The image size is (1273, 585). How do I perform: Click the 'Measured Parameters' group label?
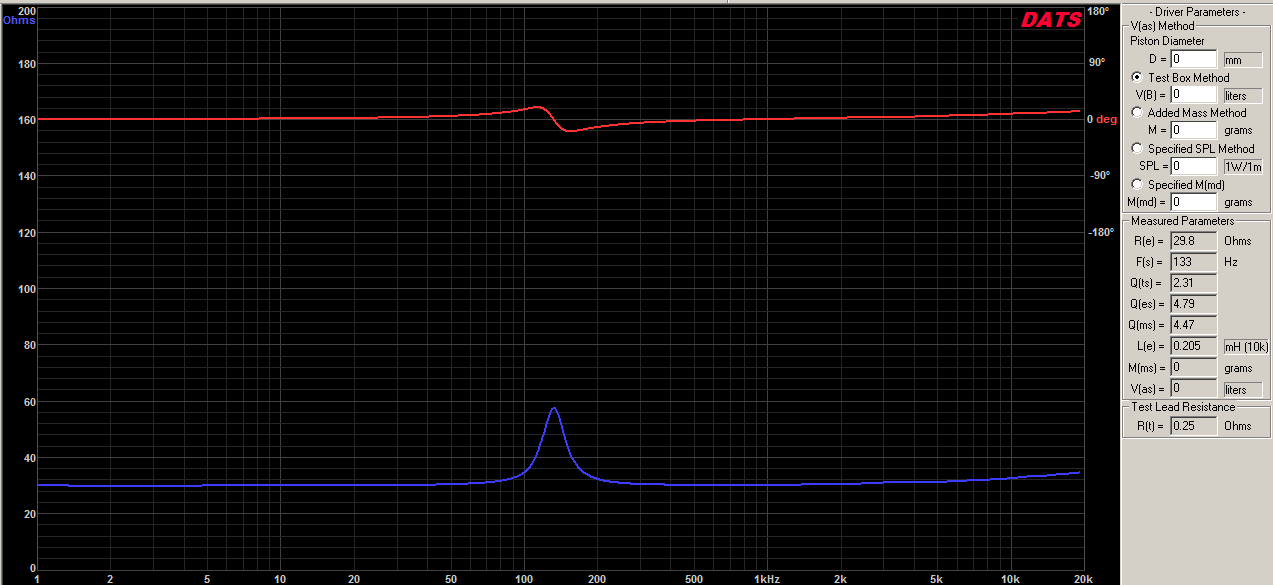tap(1182, 221)
